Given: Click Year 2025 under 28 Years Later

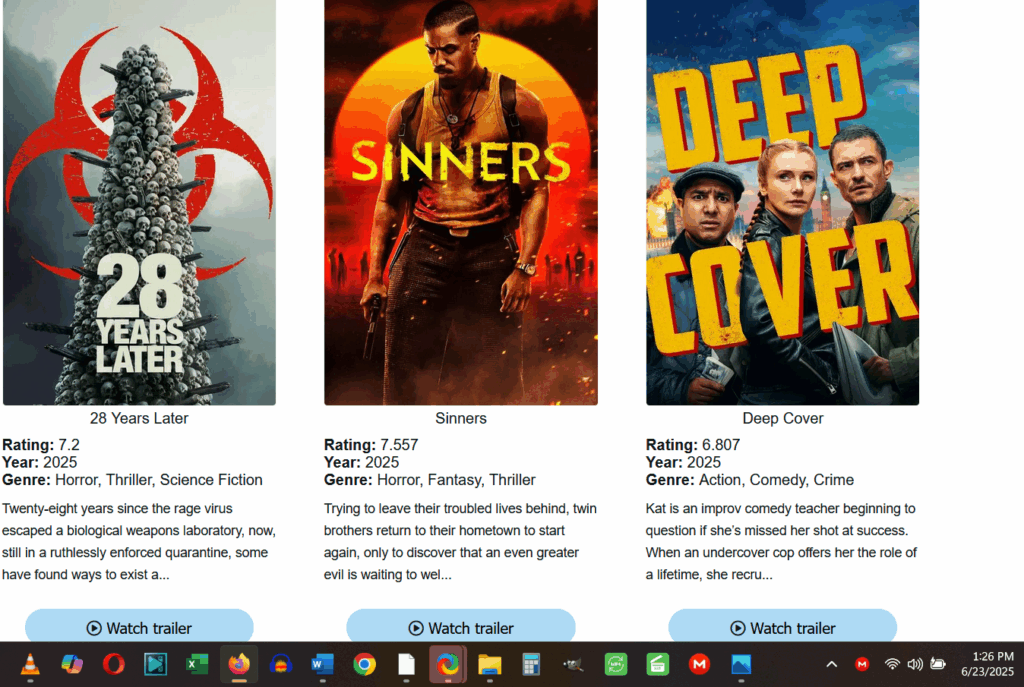Looking at the screenshot, I should 40,462.
